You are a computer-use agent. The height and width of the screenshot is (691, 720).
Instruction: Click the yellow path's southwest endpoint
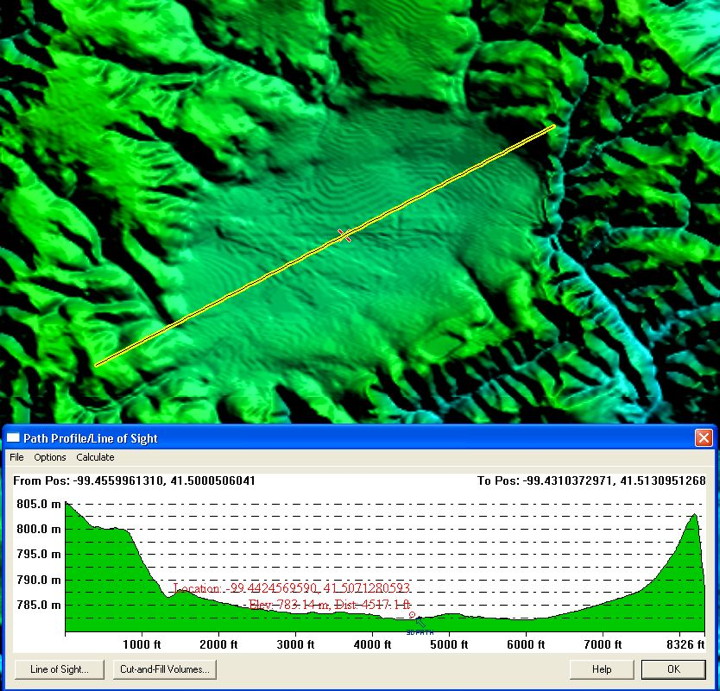[x=97, y=365]
